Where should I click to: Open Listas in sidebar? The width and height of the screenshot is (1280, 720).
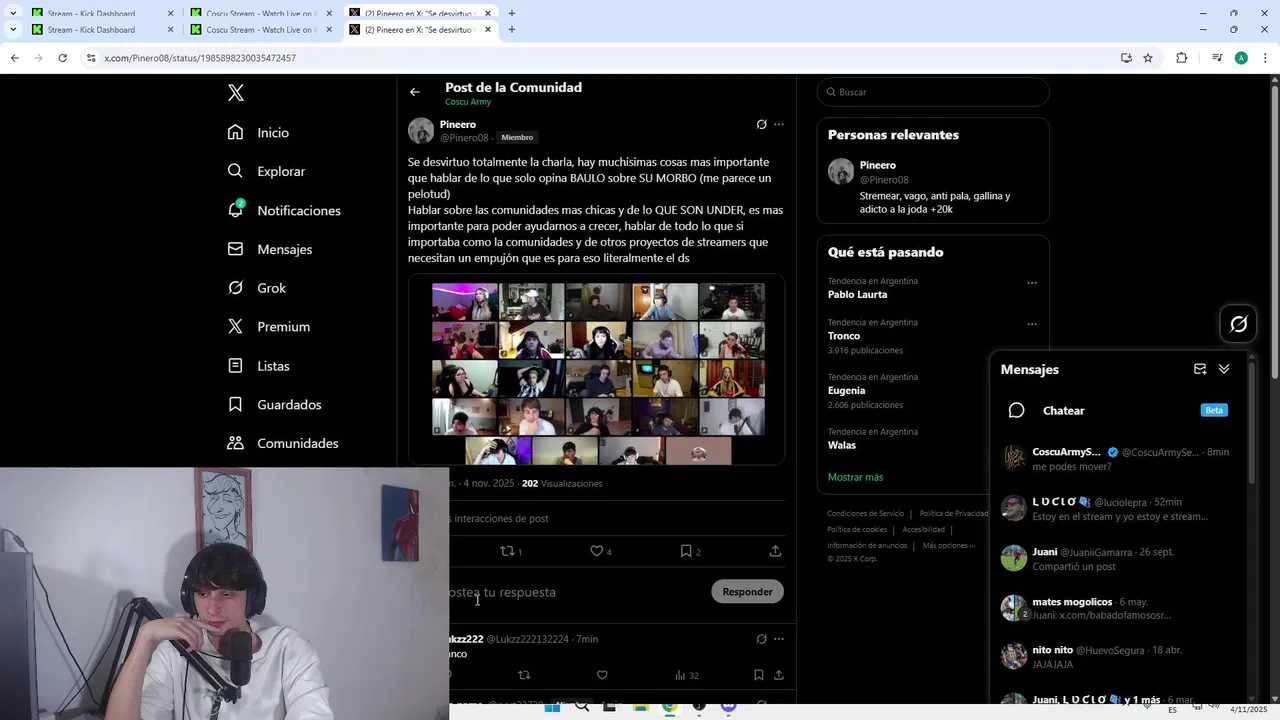(259, 366)
